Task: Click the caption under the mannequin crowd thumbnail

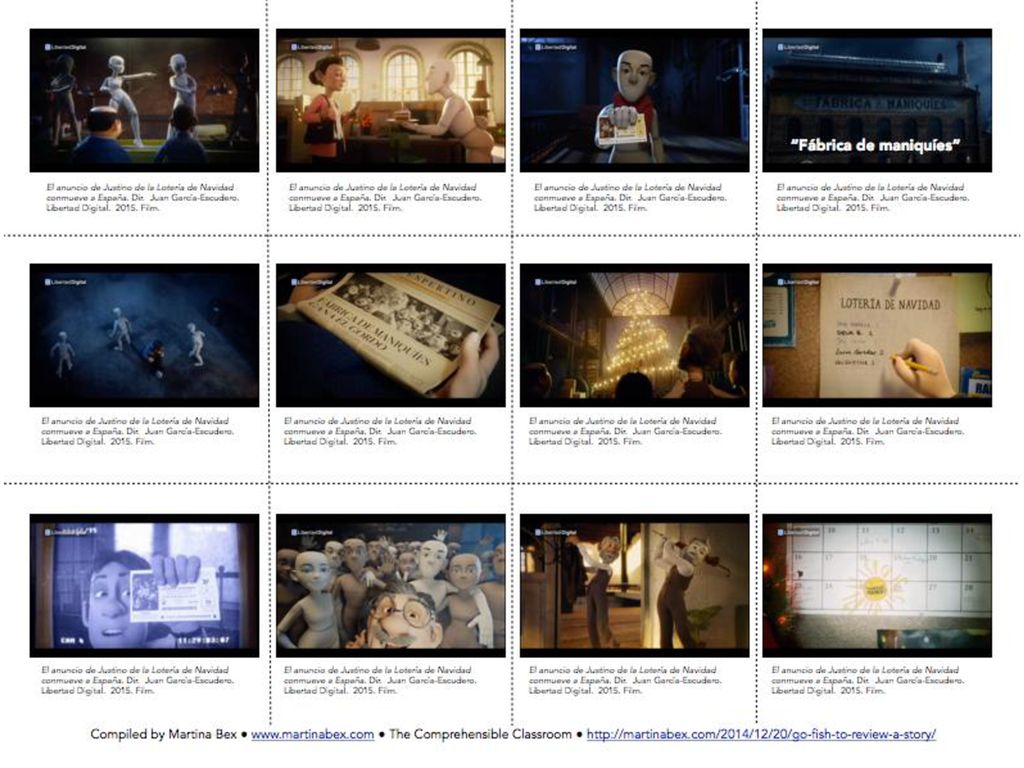Action: [380, 680]
